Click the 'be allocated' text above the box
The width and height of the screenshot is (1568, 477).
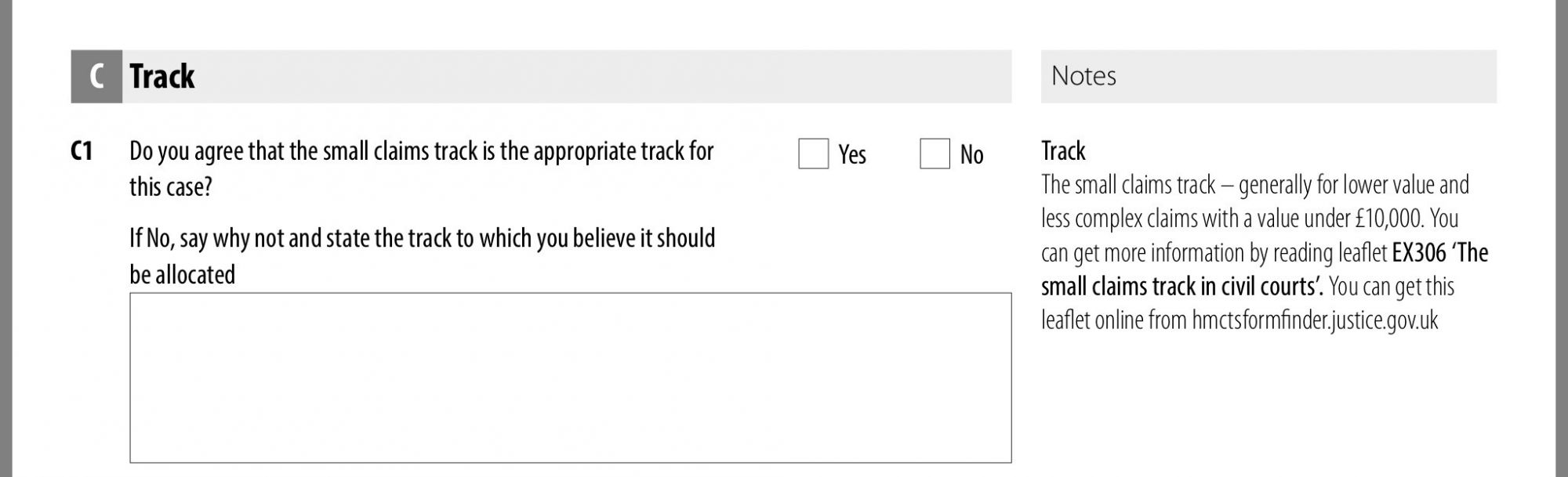tap(182, 275)
